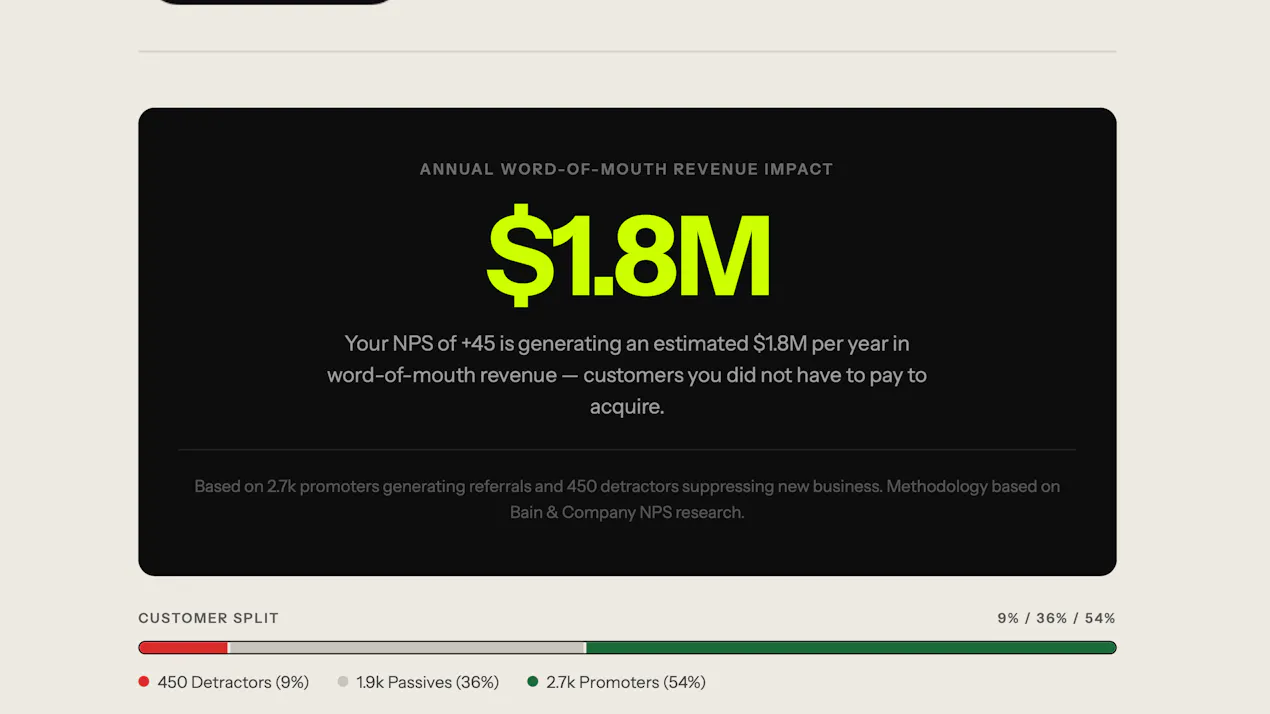The height and width of the screenshot is (714, 1270).
Task: Click the red detractors bar segment
Action: pos(183,648)
